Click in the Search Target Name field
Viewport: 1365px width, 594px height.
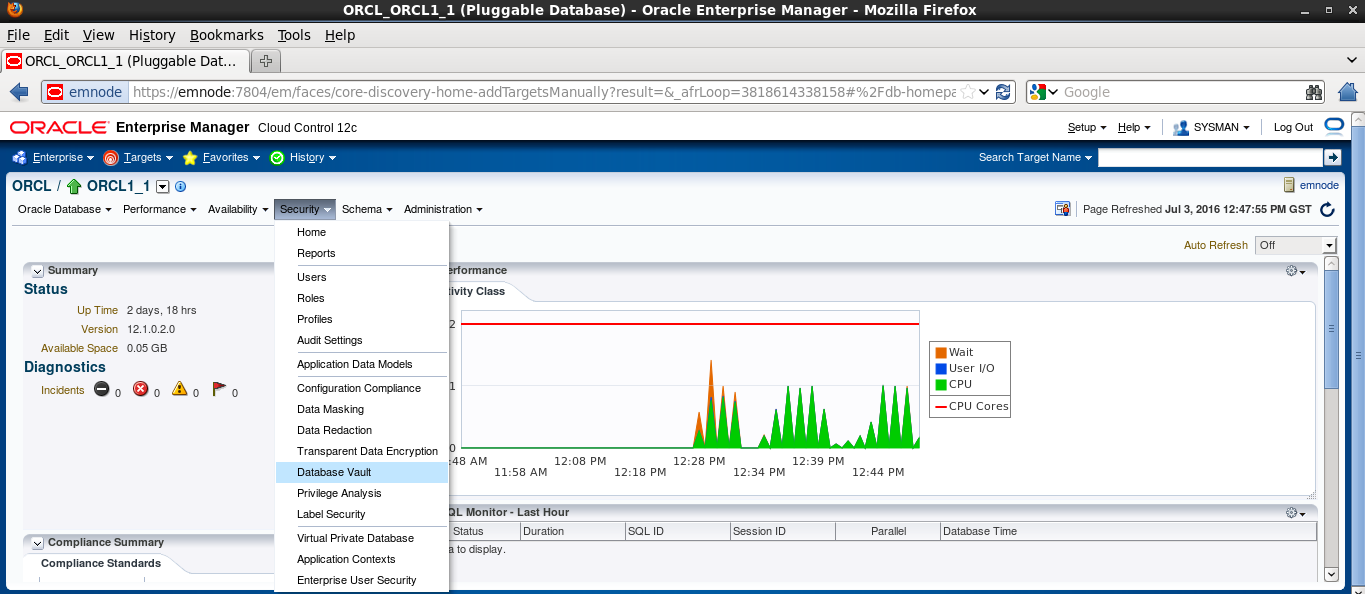tap(1210, 157)
